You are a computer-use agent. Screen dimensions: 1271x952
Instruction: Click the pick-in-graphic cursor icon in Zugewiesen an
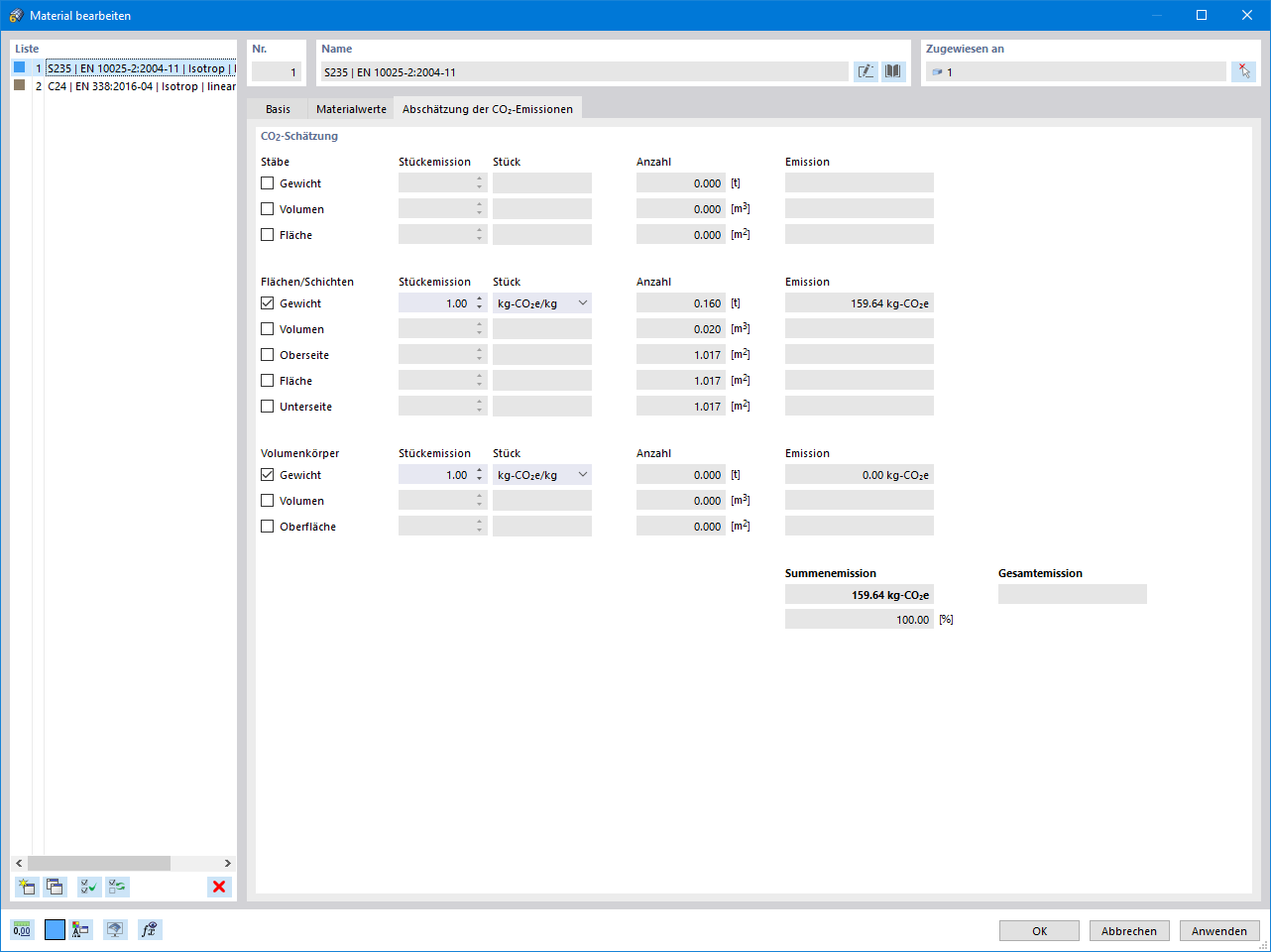point(1244,71)
